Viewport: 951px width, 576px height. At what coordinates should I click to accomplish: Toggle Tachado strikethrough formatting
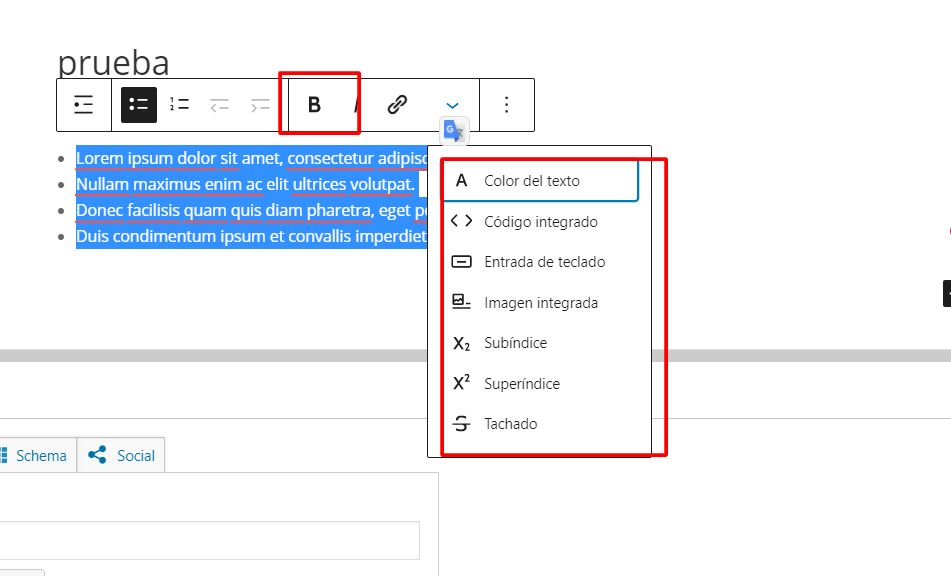tap(539, 424)
